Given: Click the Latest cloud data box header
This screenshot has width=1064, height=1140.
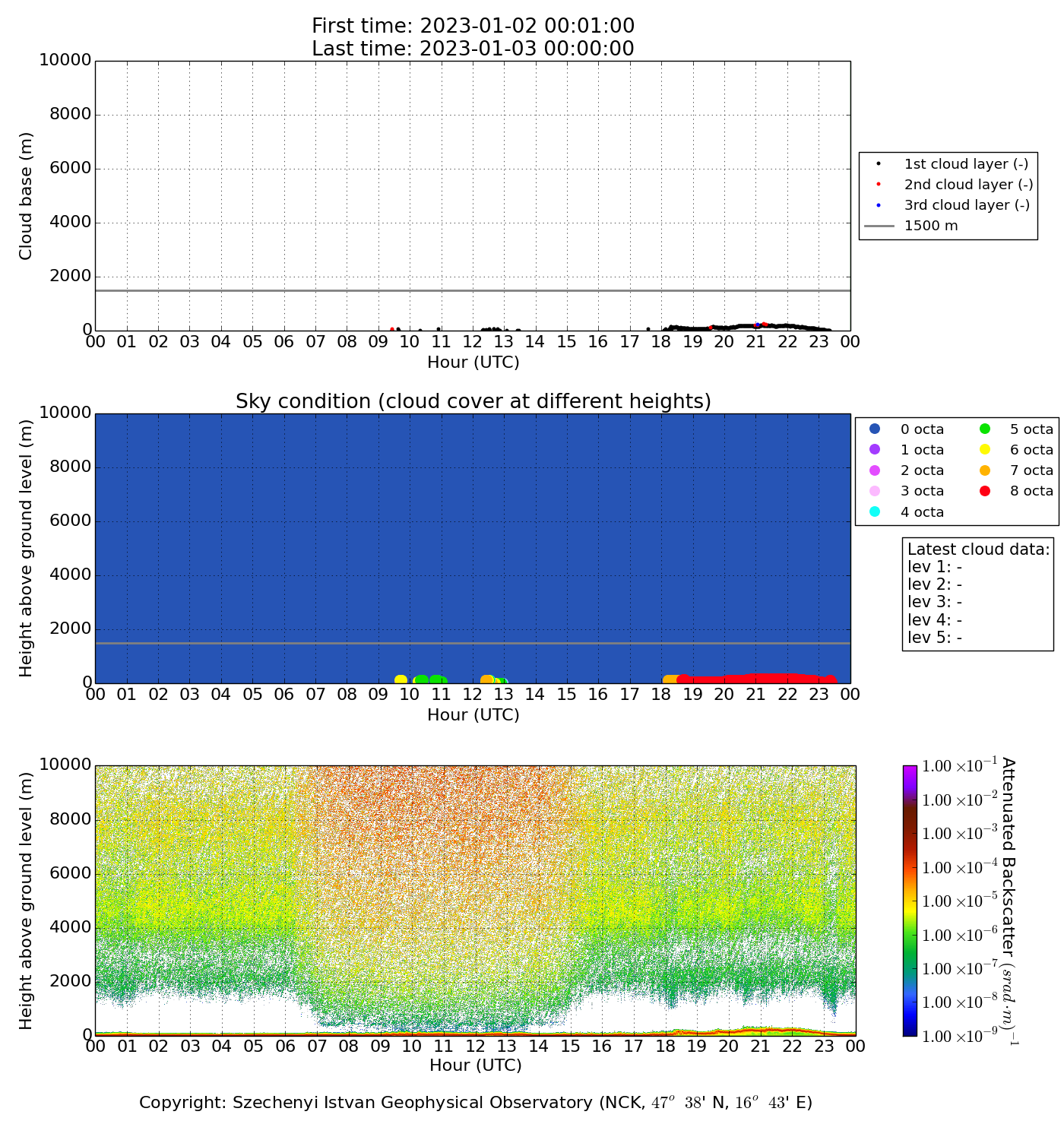Looking at the screenshot, I should point(978,549).
